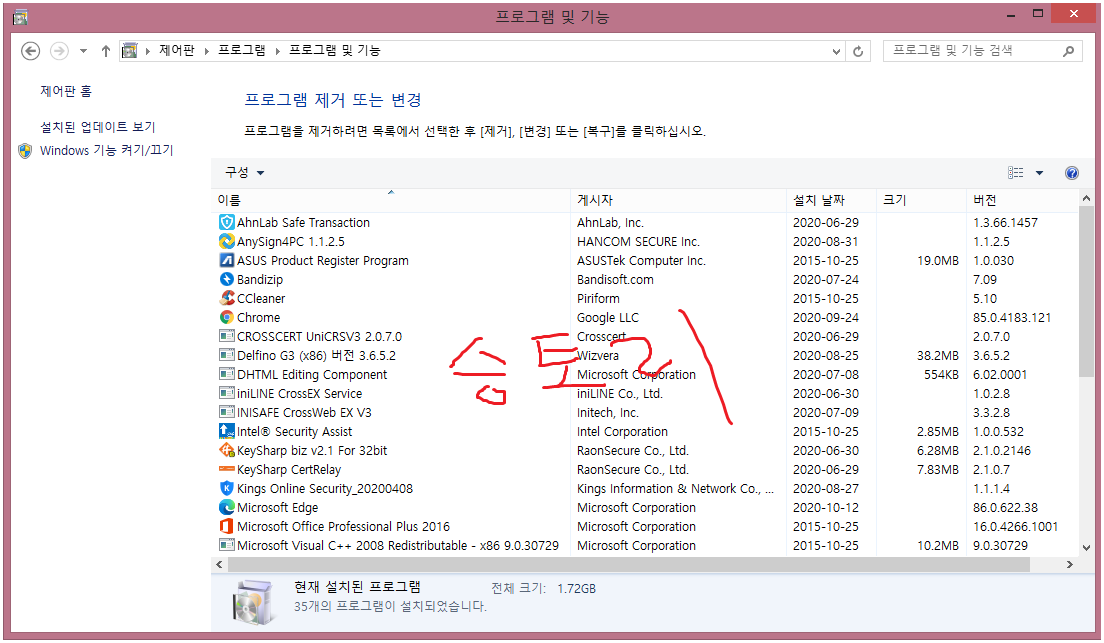Click 제어판 in the breadcrumb path
The image size is (1104, 643).
pyautogui.click(x=177, y=51)
